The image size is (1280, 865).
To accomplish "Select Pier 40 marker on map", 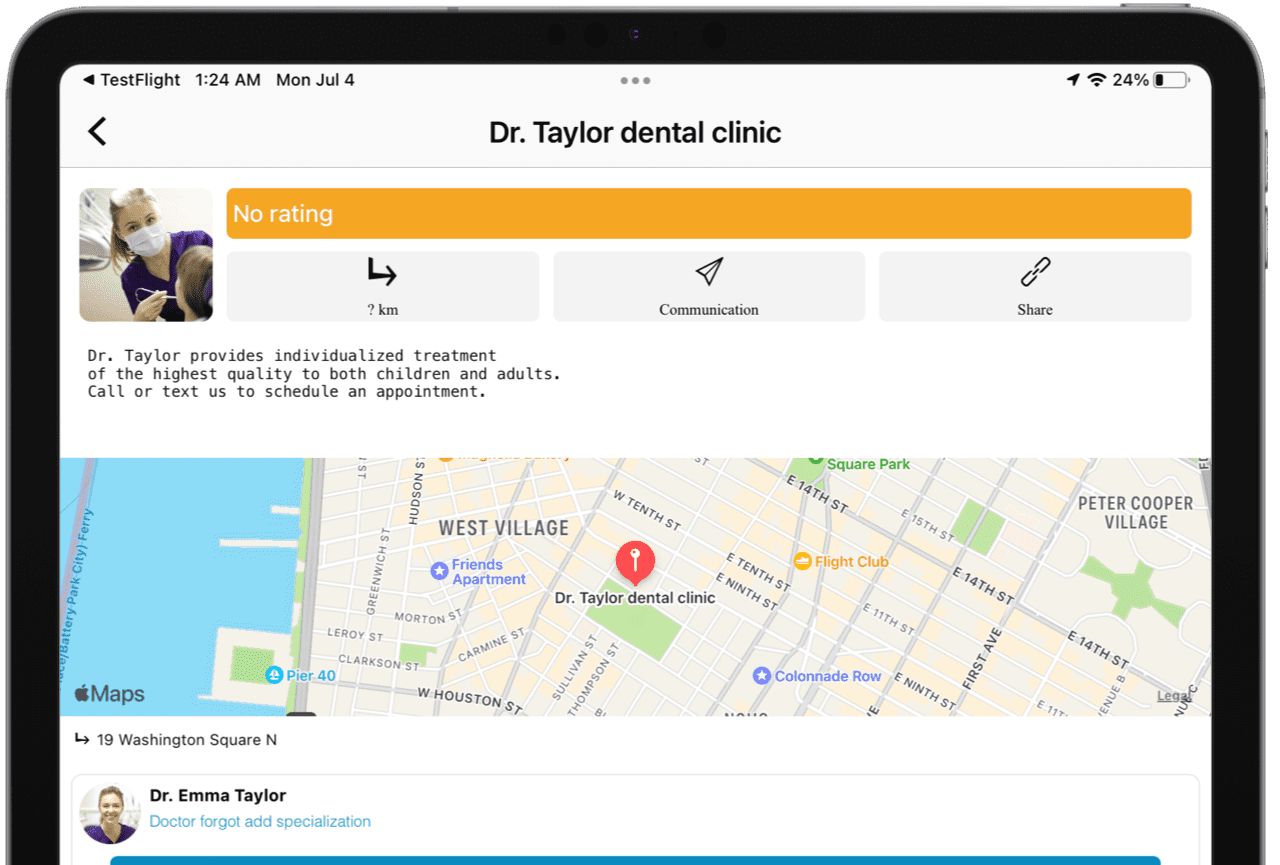I will (x=274, y=675).
